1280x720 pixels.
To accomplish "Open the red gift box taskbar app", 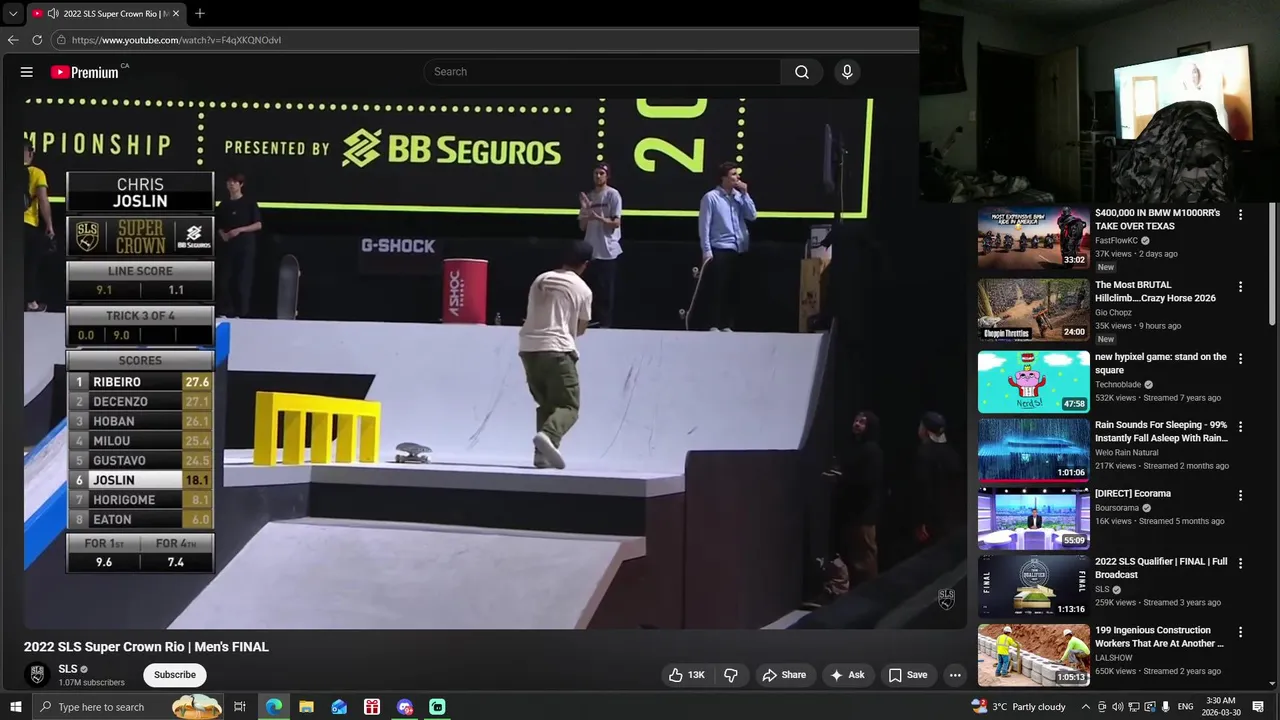I will tap(372, 707).
